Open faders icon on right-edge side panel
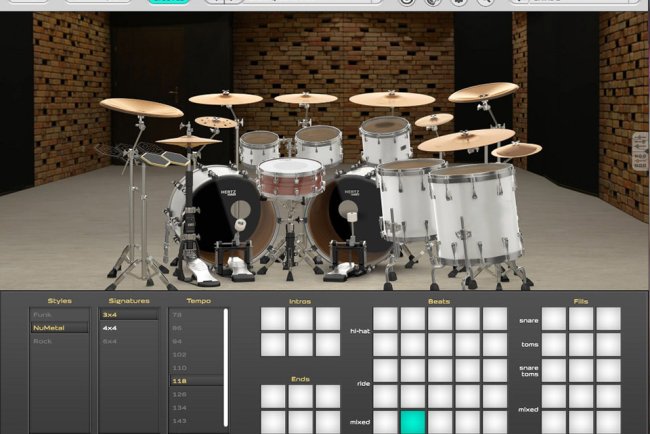This screenshot has height=434, width=650. (640, 142)
